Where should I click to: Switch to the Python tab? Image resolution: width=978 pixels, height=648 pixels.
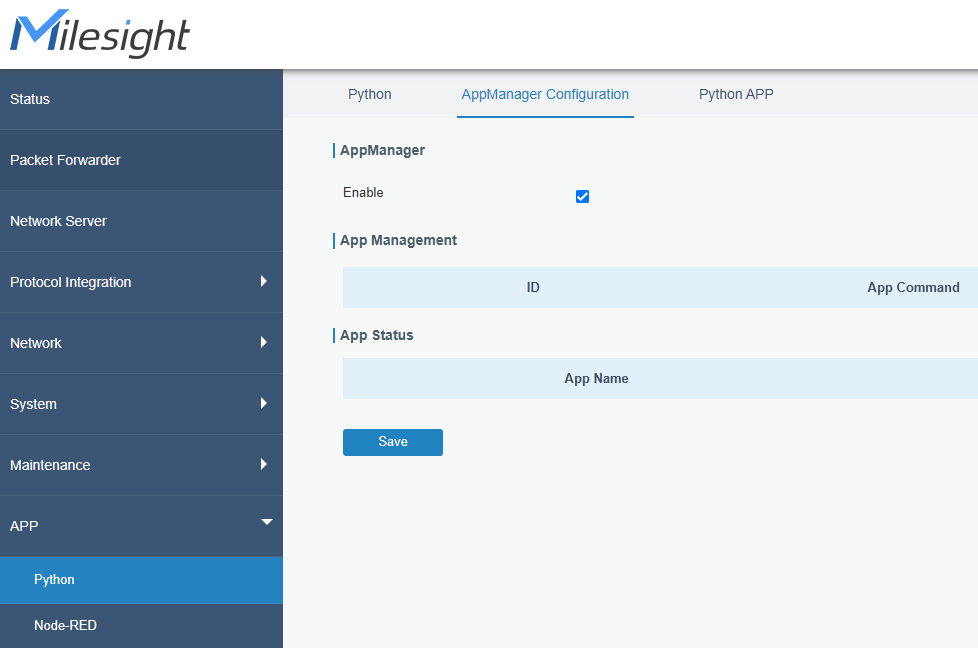pyautogui.click(x=369, y=95)
